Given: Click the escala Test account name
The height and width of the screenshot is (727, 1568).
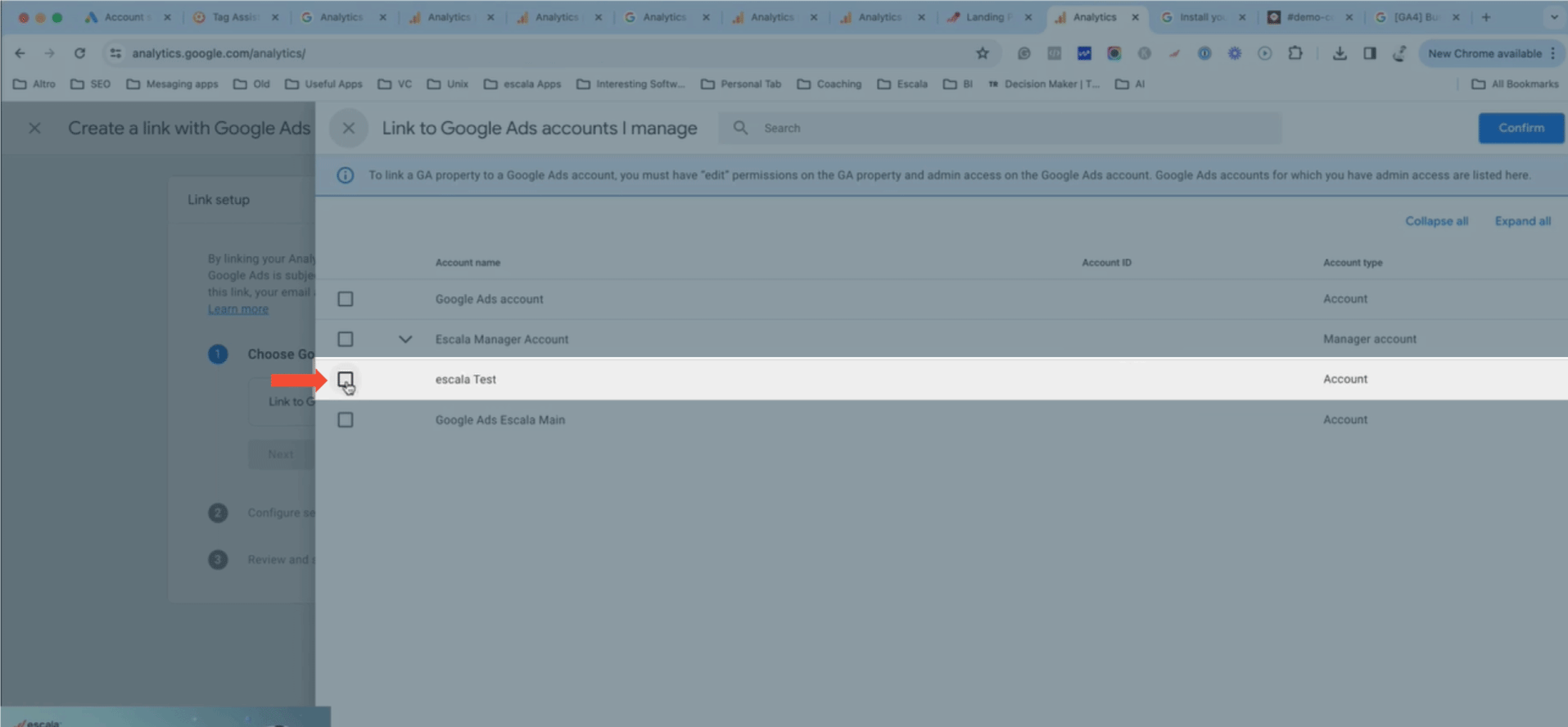Looking at the screenshot, I should pyautogui.click(x=466, y=379).
